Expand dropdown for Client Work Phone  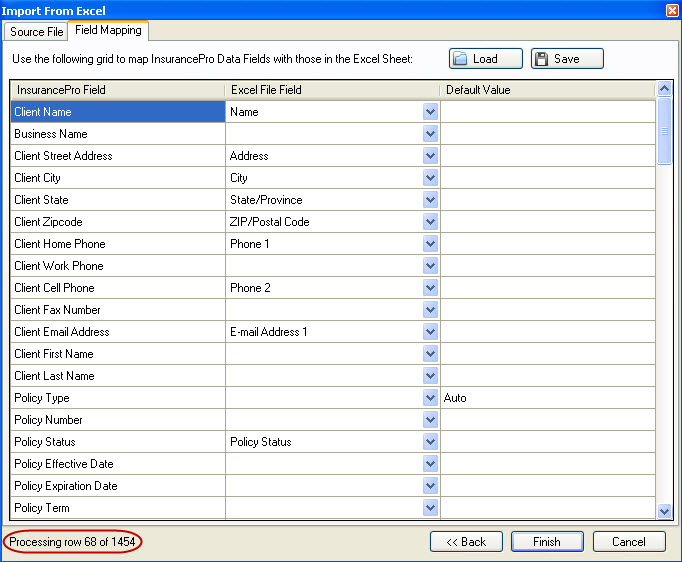[x=430, y=265]
